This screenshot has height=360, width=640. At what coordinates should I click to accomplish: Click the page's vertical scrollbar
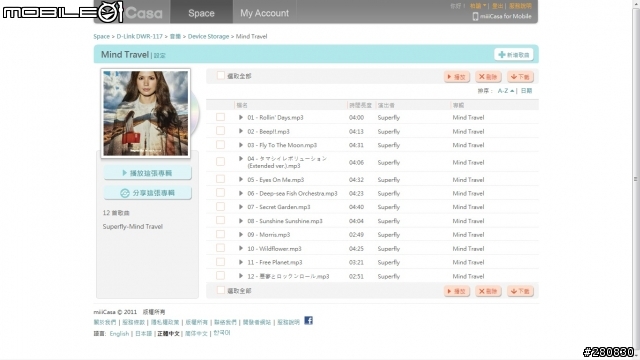(x=636, y=180)
